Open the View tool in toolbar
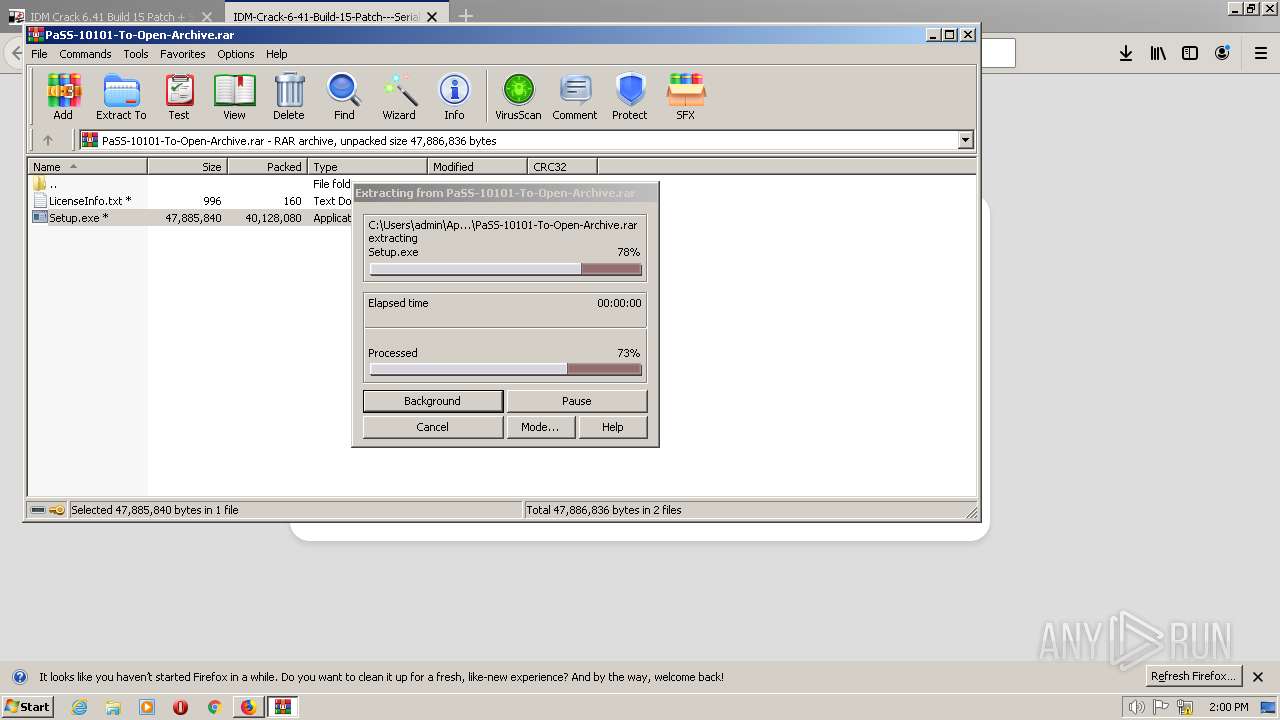This screenshot has width=1280, height=720. (x=234, y=97)
